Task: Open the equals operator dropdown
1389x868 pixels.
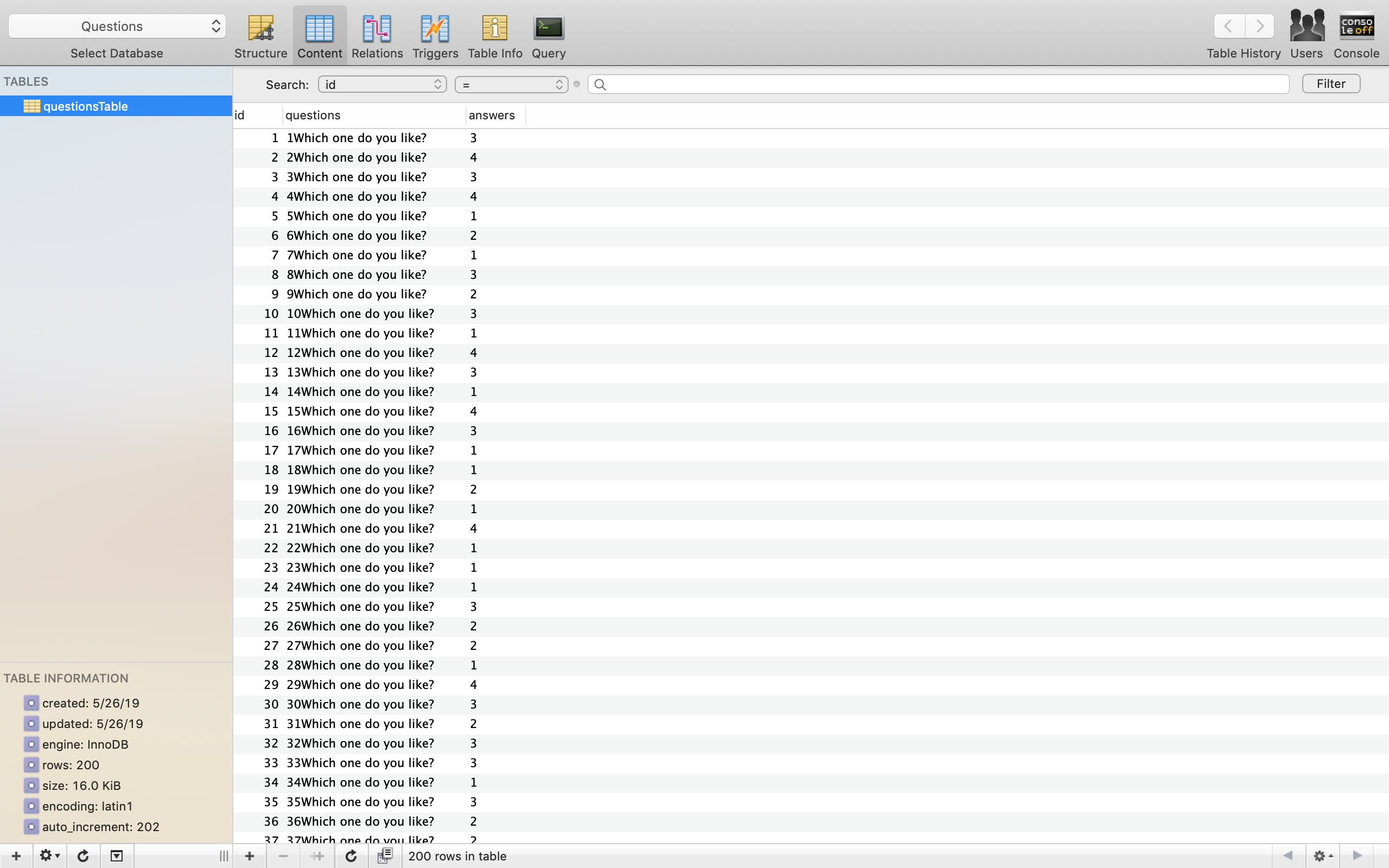Action: [511, 85]
